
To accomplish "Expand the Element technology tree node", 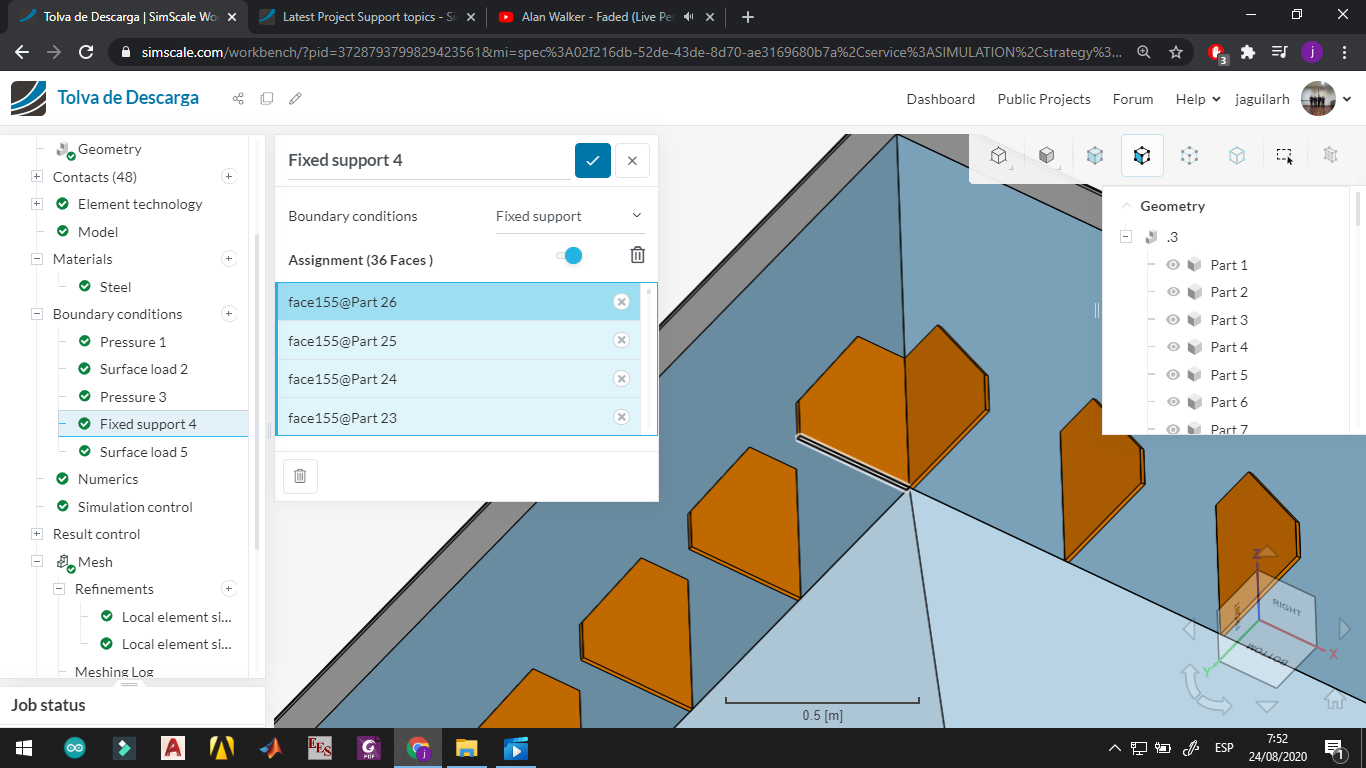I will [x=37, y=204].
